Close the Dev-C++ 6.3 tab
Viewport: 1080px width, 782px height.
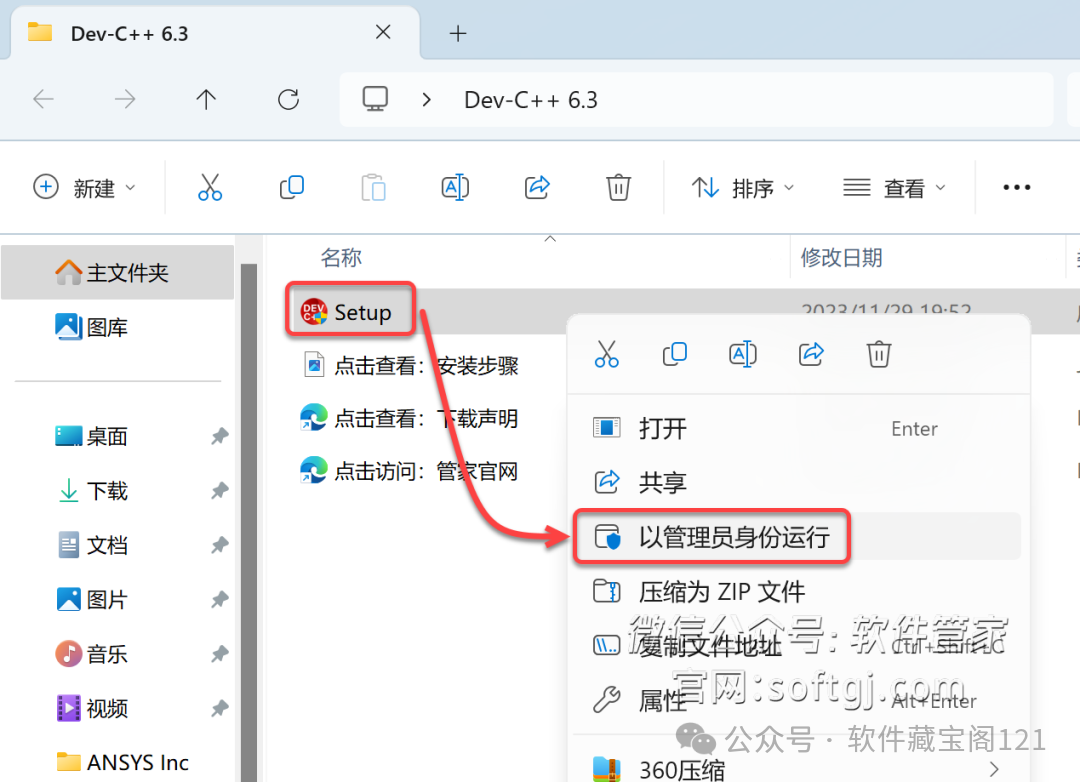pyautogui.click(x=383, y=32)
